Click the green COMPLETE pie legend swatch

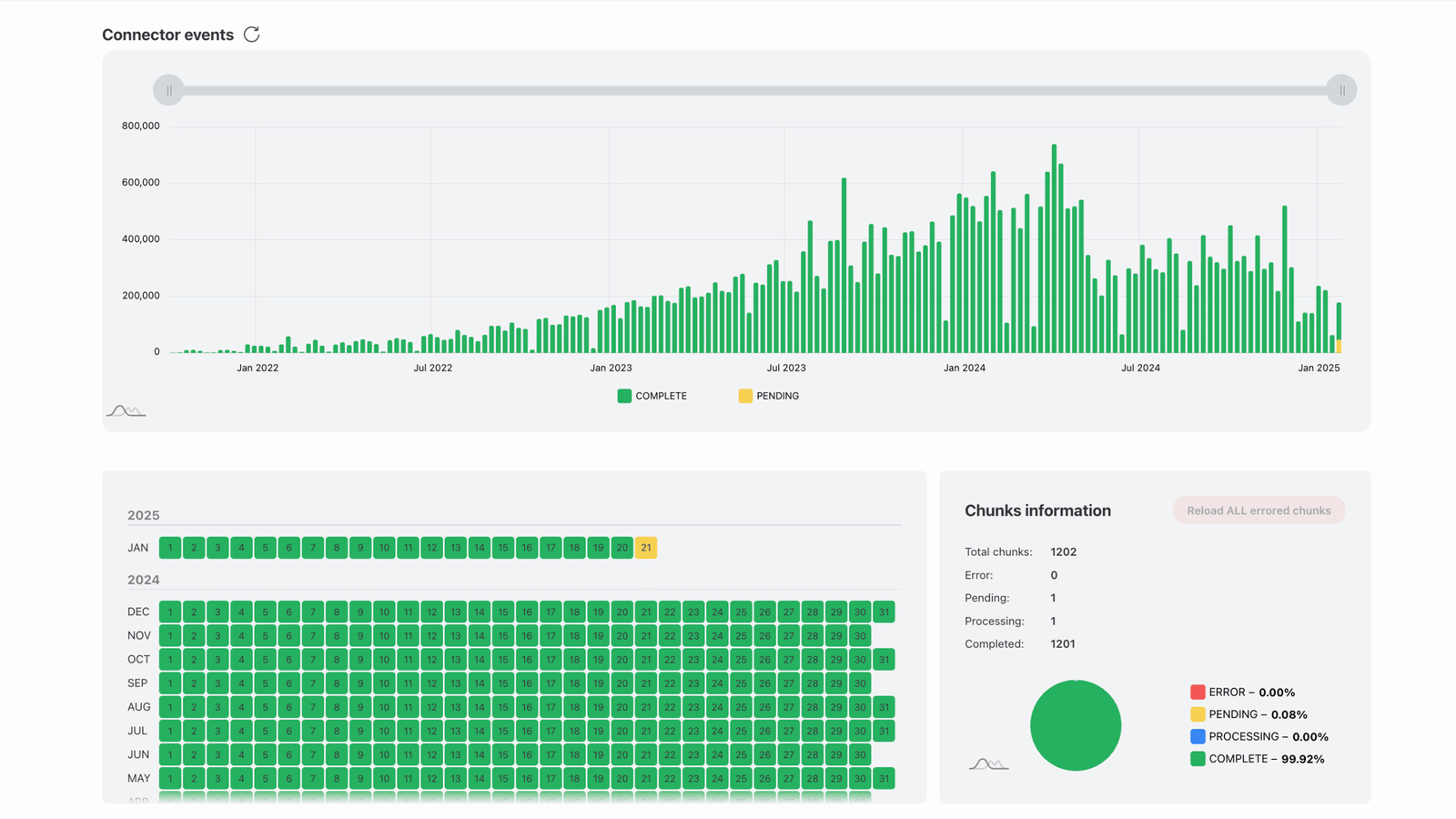coord(1198,759)
